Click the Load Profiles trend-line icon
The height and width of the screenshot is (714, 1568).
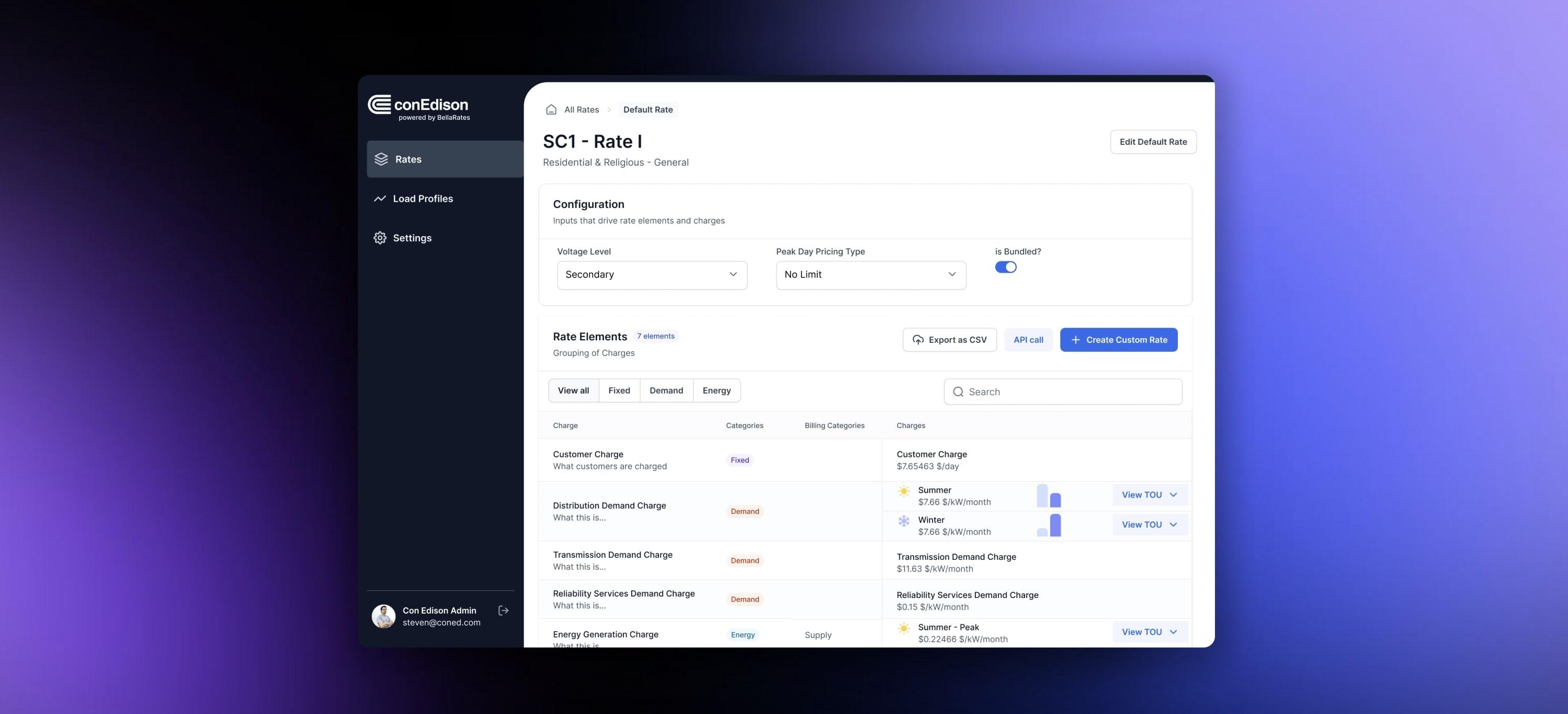(380, 198)
